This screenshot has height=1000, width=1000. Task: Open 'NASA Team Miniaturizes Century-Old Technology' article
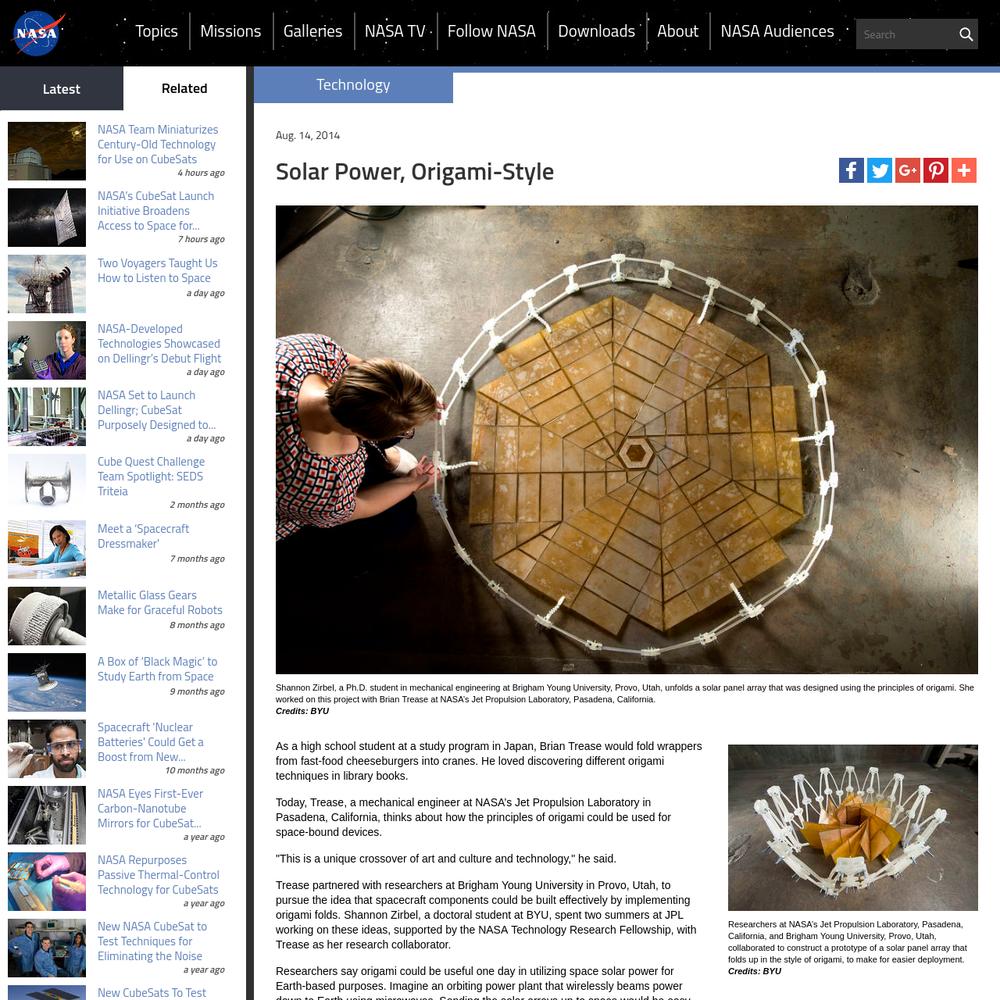tap(158, 144)
